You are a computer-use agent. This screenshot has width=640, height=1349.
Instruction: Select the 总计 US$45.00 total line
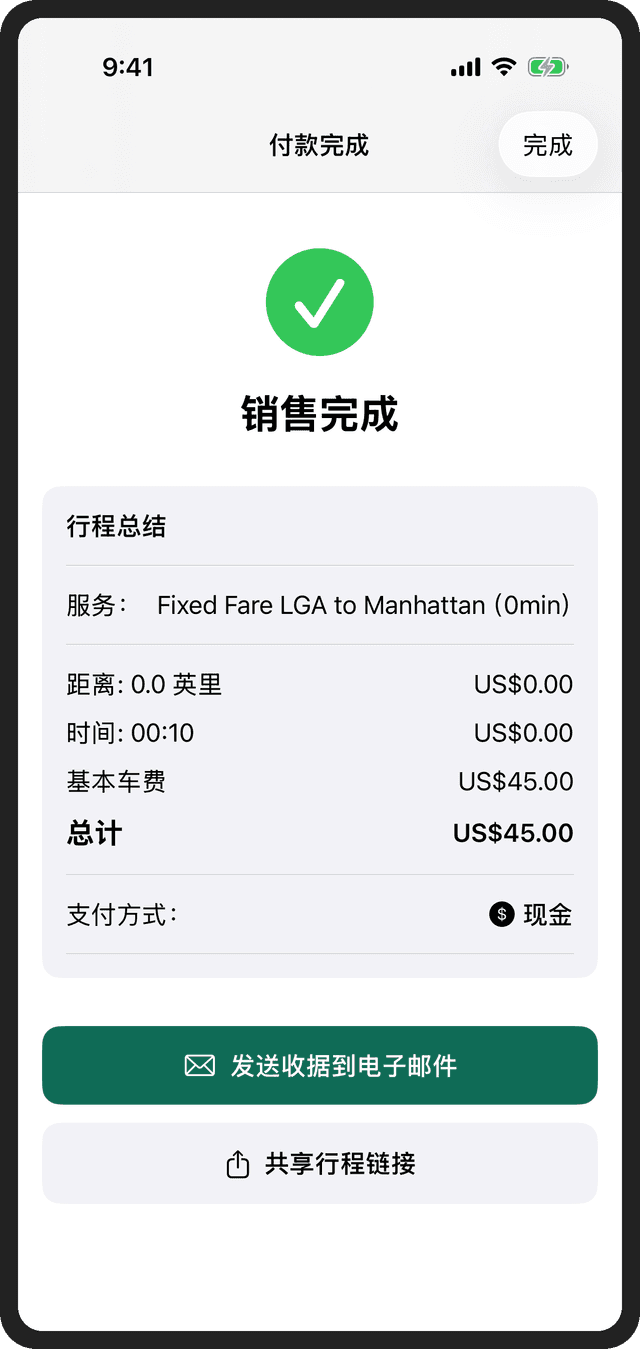coord(320,832)
